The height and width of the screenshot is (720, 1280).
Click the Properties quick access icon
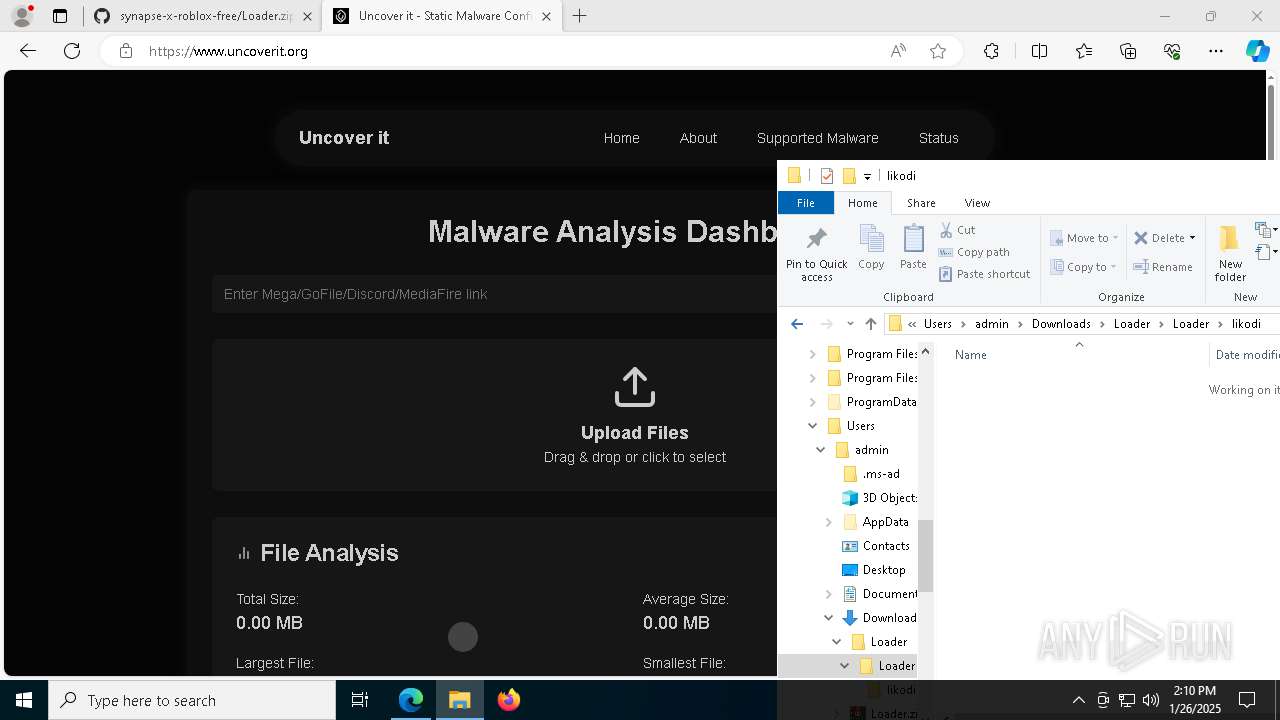(826, 176)
